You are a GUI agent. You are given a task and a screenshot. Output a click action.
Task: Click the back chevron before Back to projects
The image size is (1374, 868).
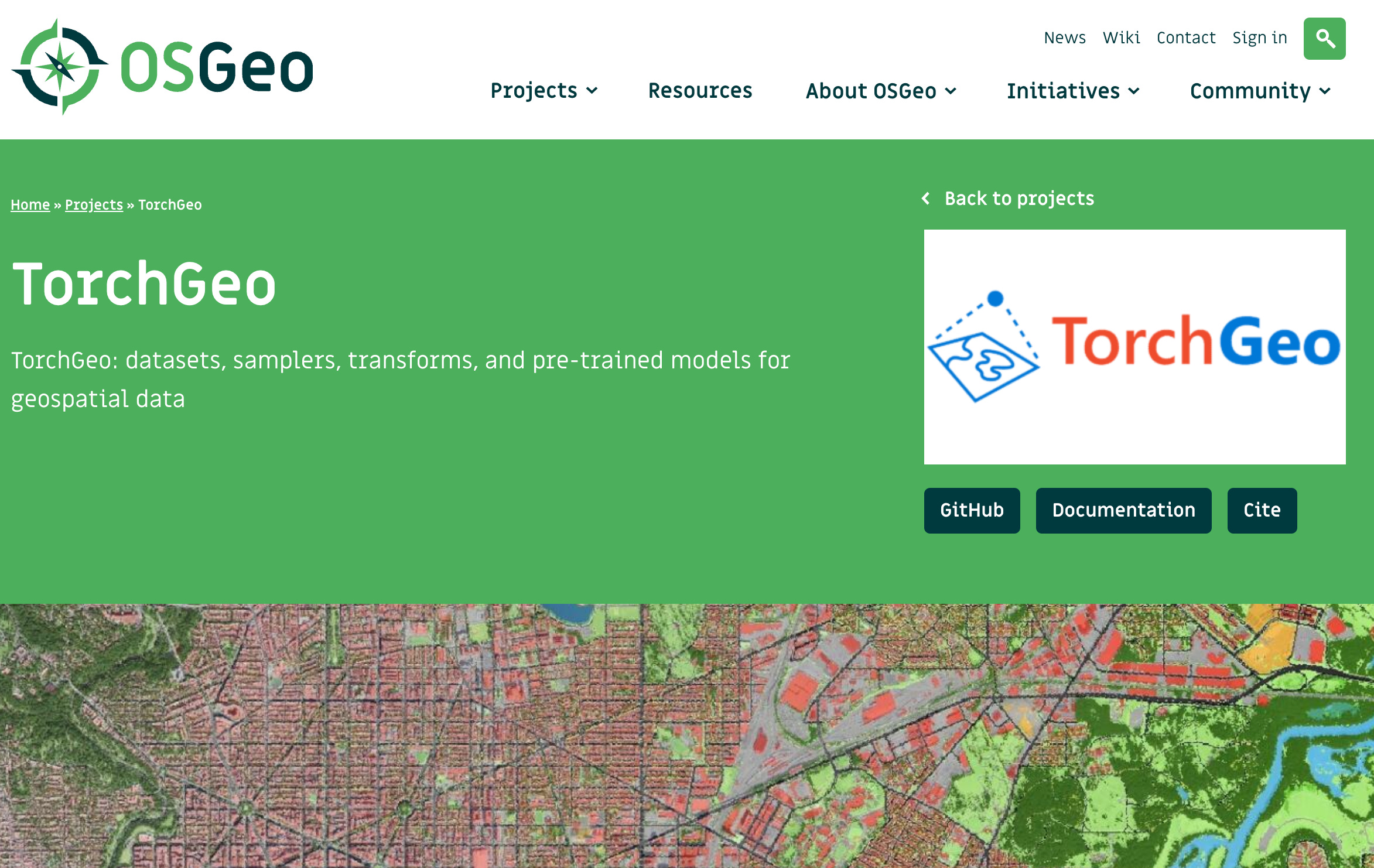926,199
